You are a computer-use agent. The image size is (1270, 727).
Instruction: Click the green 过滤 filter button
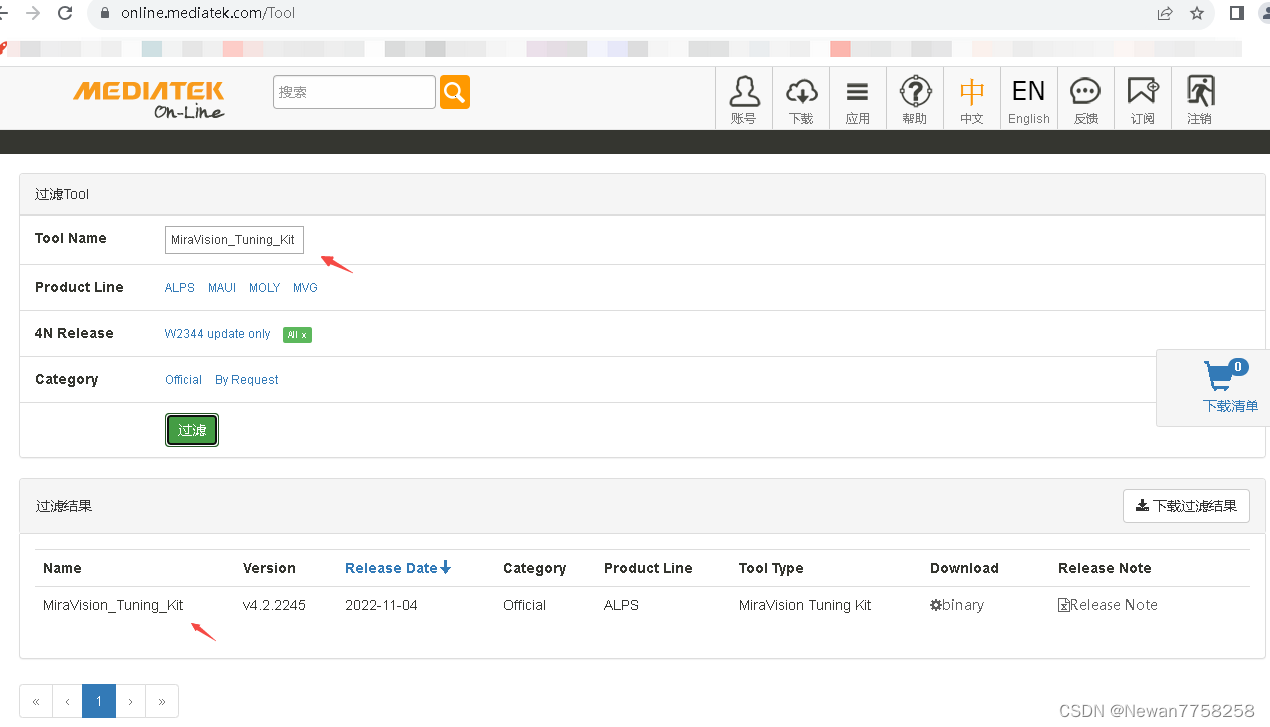click(x=192, y=430)
